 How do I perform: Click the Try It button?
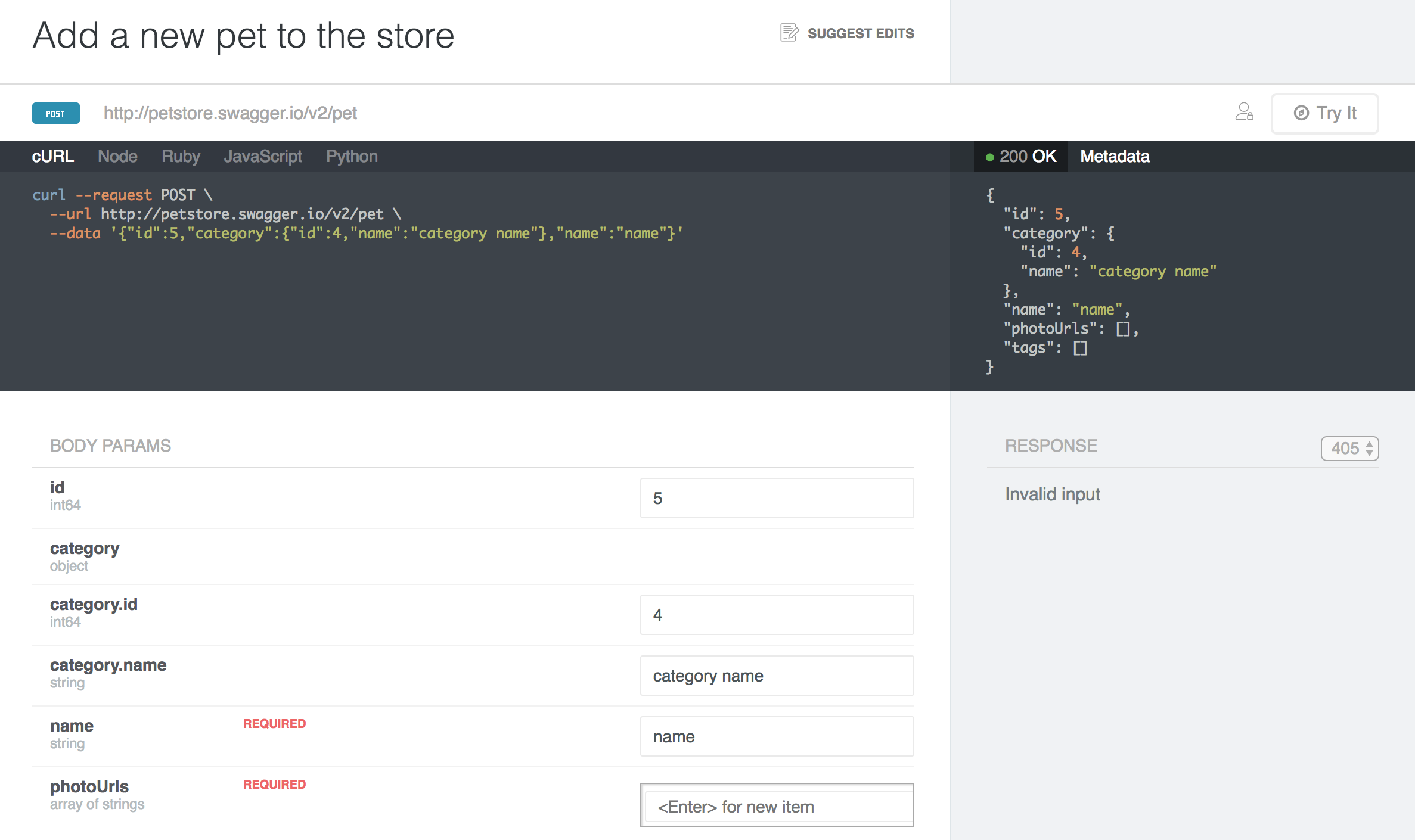[1326, 113]
